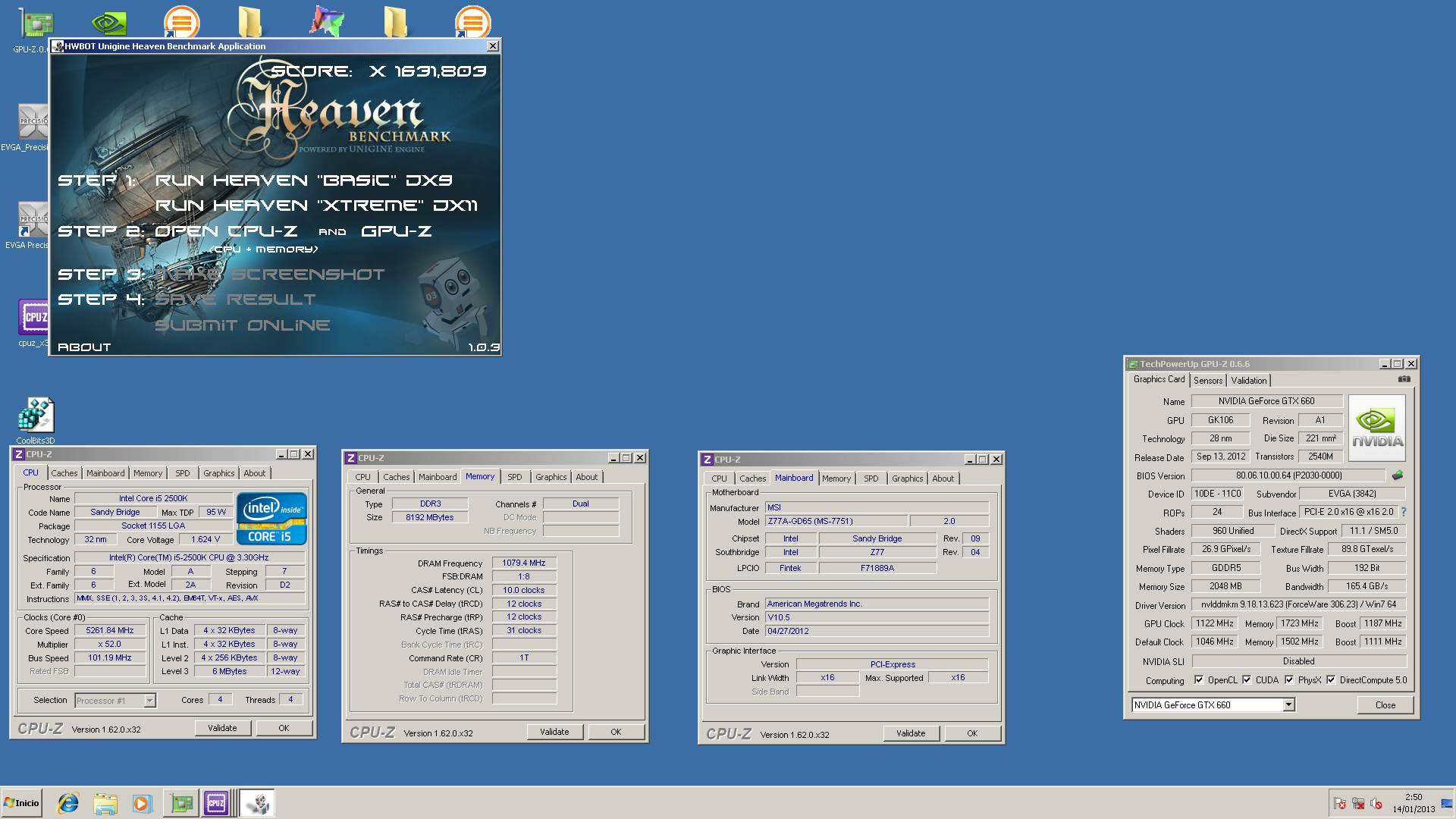1456x819 pixels.
Task: Open the NVIDIA desktop icon
Action: (x=108, y=22)
